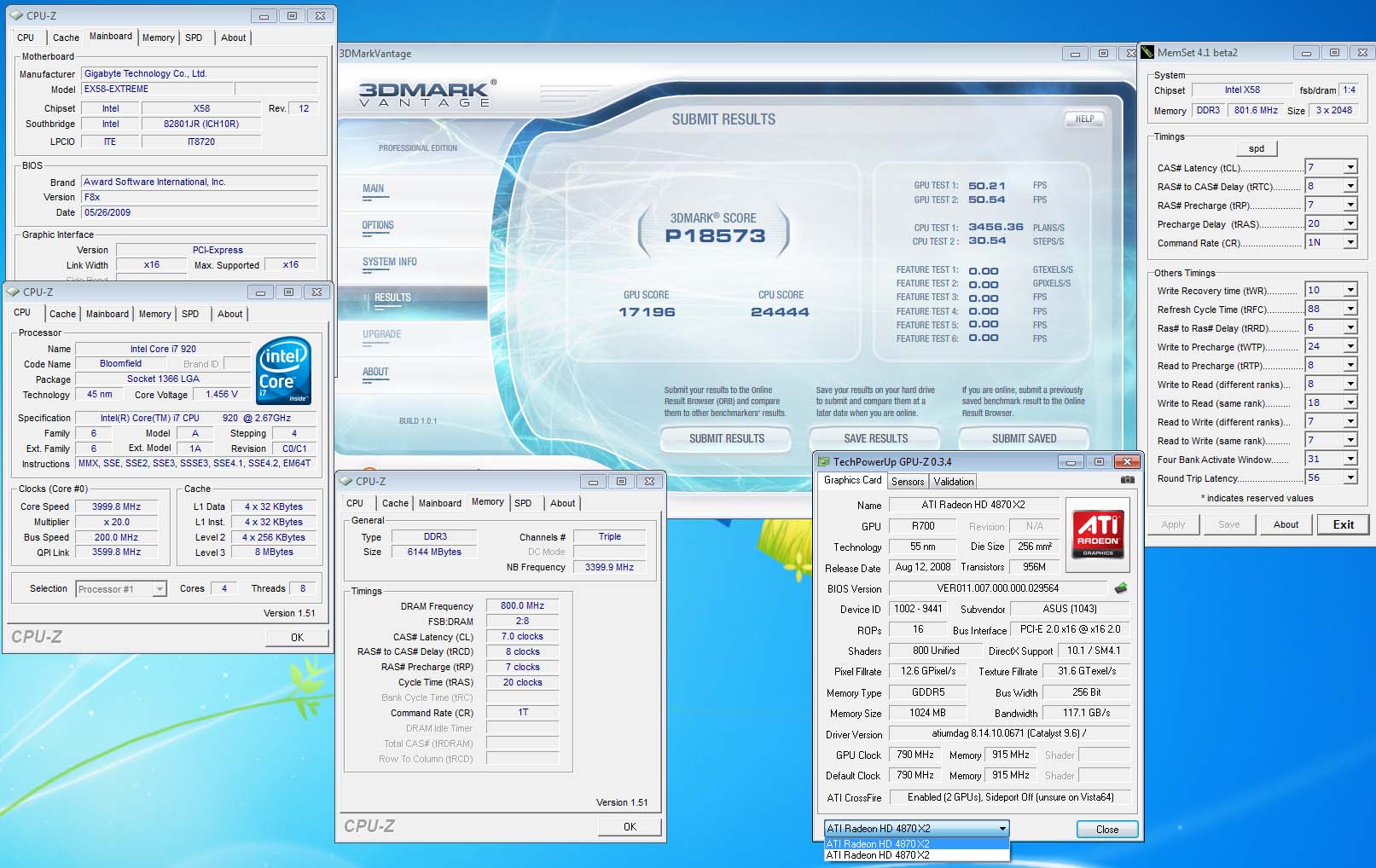1376x868 pixels.
Task: Click the QPI Link 3599.8 MHz value
Action: click(x=117, y=552)
